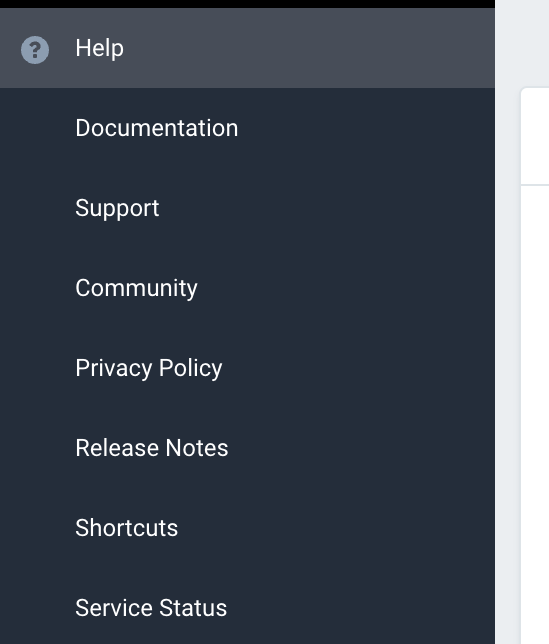Select the Help header label text
The image size is (549, 644).
point(99,48)
